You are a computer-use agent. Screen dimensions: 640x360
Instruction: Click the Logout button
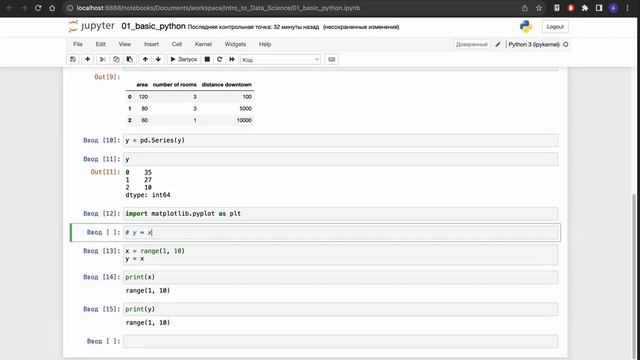click(555, 27)
